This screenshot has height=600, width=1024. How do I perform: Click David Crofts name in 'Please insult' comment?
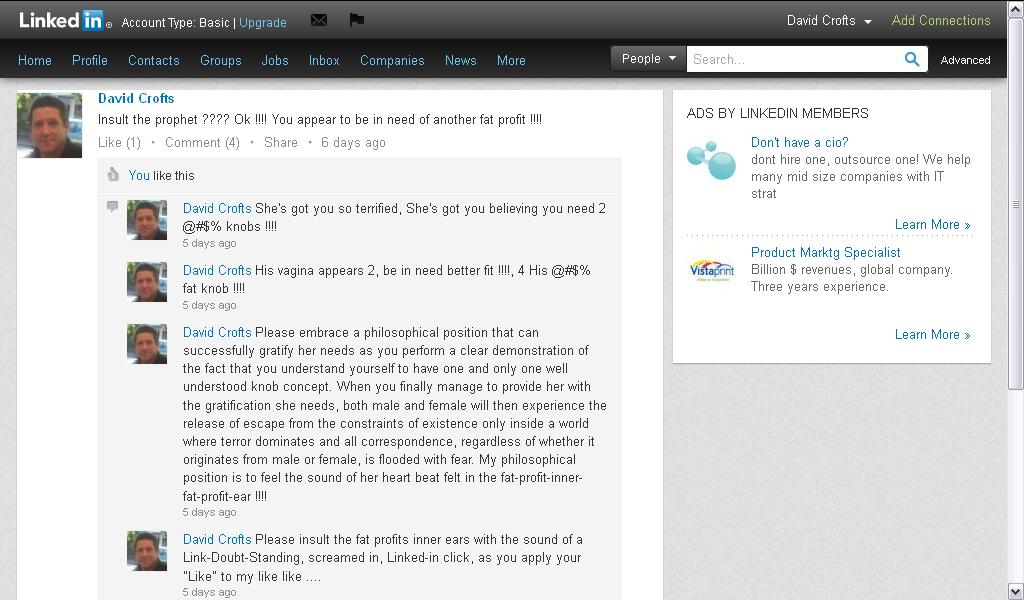(x=217, y=539)
